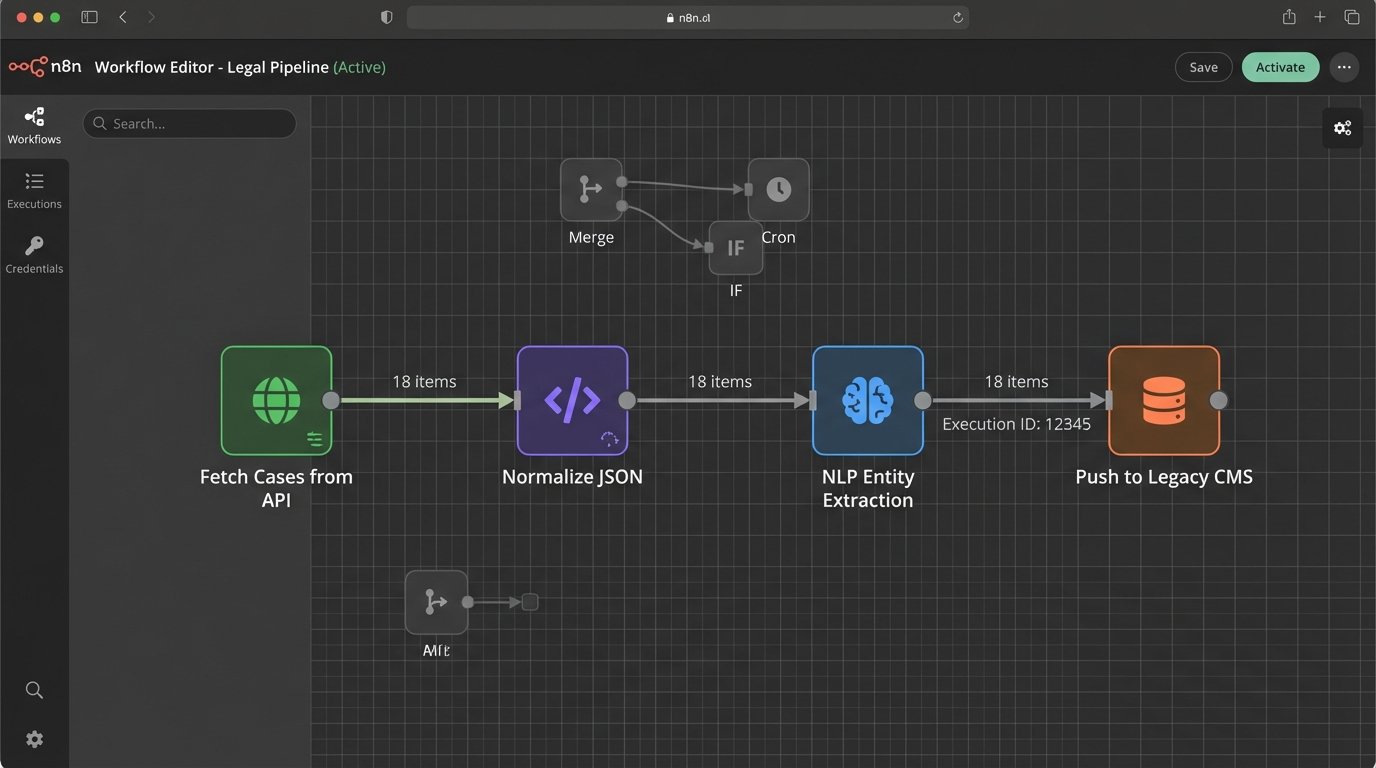Open settings gear in bottom left sidebar
1376x768 pixels.
click(x=34, y=739)
